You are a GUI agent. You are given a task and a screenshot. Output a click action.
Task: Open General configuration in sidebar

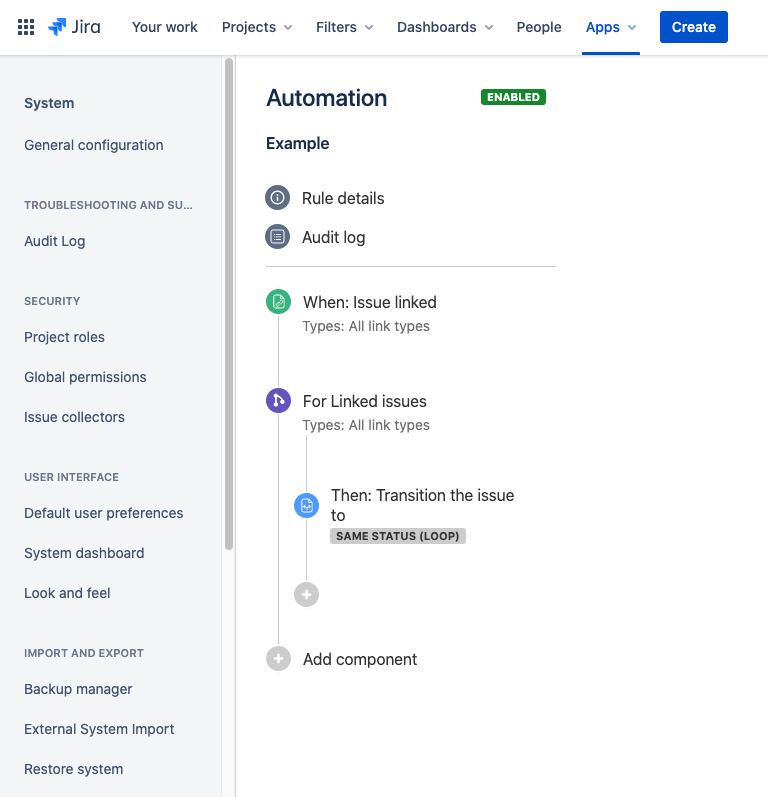[94, 145]
